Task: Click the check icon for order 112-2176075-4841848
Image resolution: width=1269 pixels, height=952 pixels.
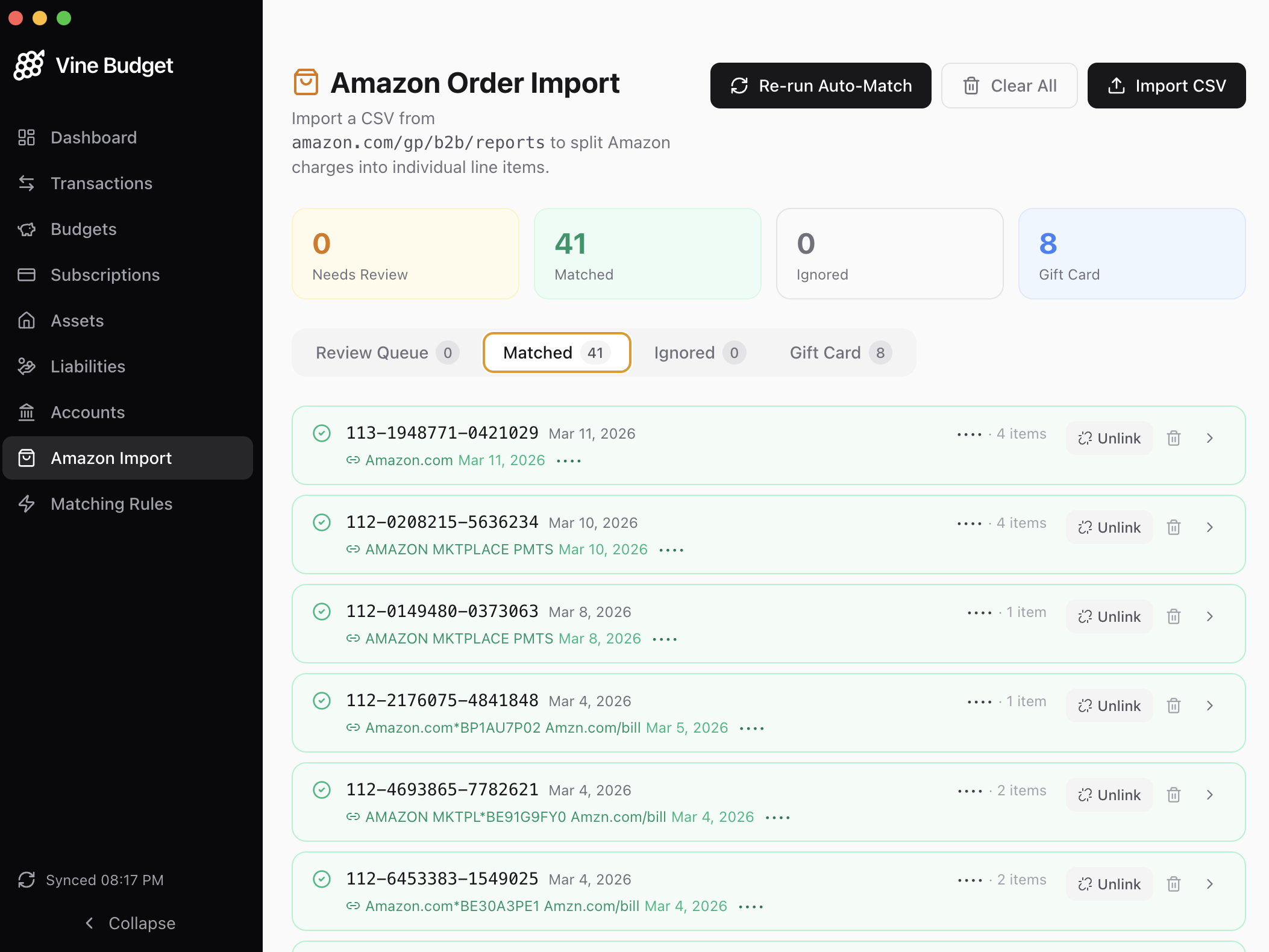Action: tap(322, 701)
